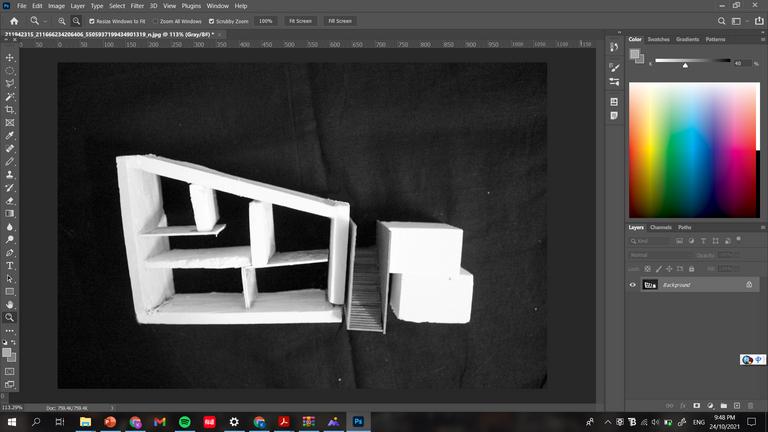Select the Magic Wand tool

point(10,96)
